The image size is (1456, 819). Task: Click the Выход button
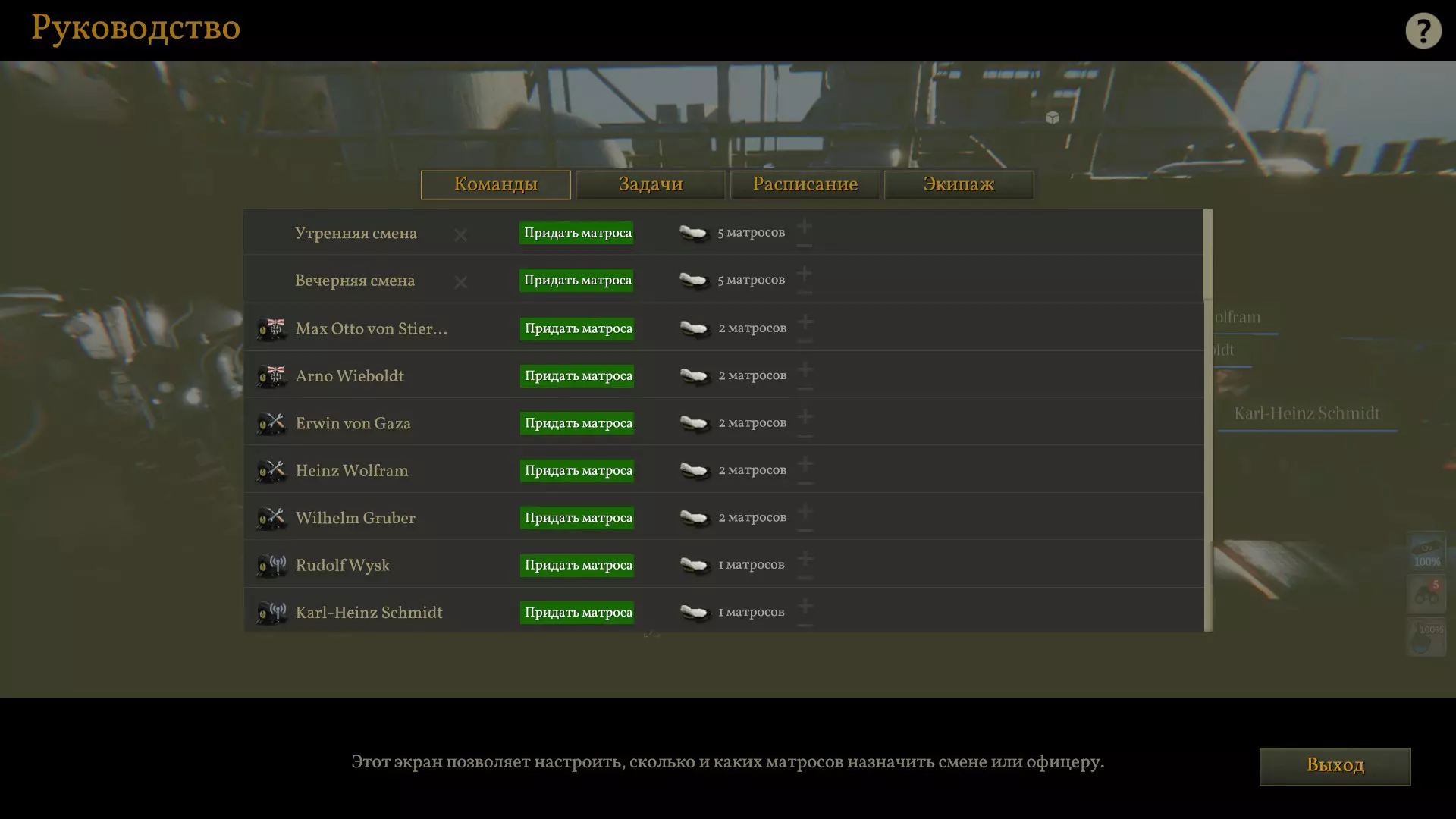[x=1335, y=766]
